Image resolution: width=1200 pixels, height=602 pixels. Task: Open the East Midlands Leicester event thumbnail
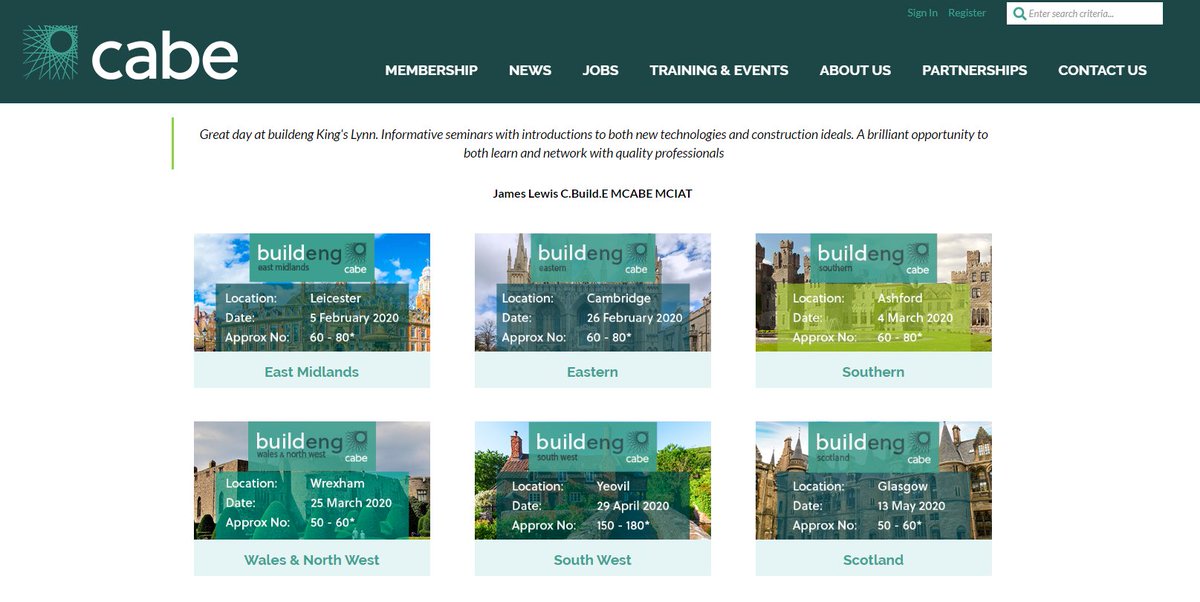tap(312, 292)
